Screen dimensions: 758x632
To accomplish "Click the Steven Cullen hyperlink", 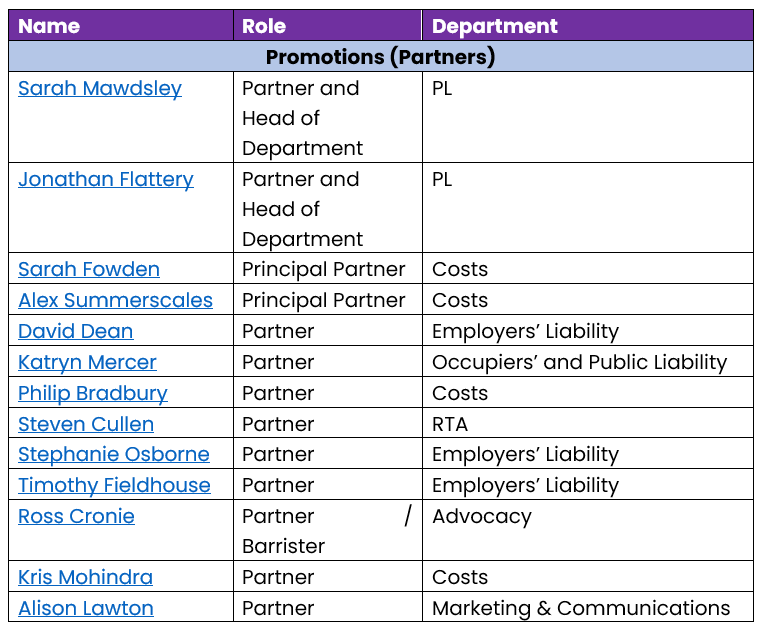I will (86, 424).
